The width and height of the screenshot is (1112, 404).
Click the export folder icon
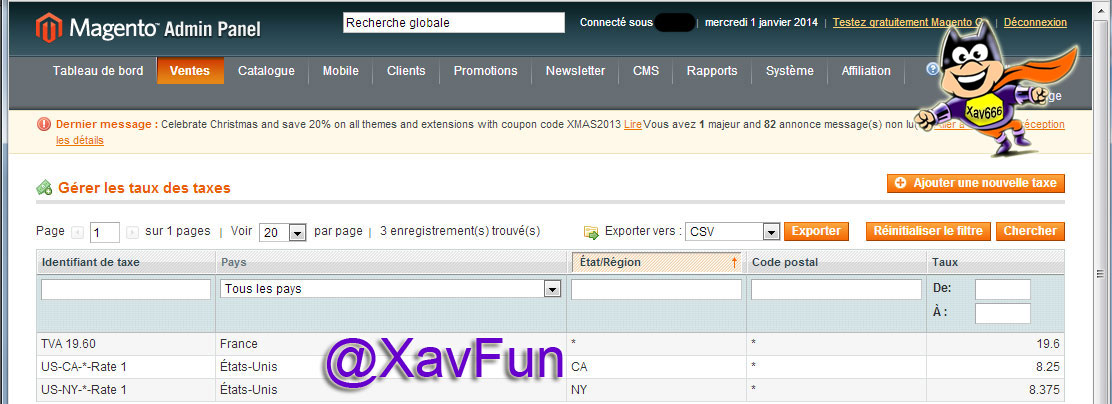(x=591, y=232)
